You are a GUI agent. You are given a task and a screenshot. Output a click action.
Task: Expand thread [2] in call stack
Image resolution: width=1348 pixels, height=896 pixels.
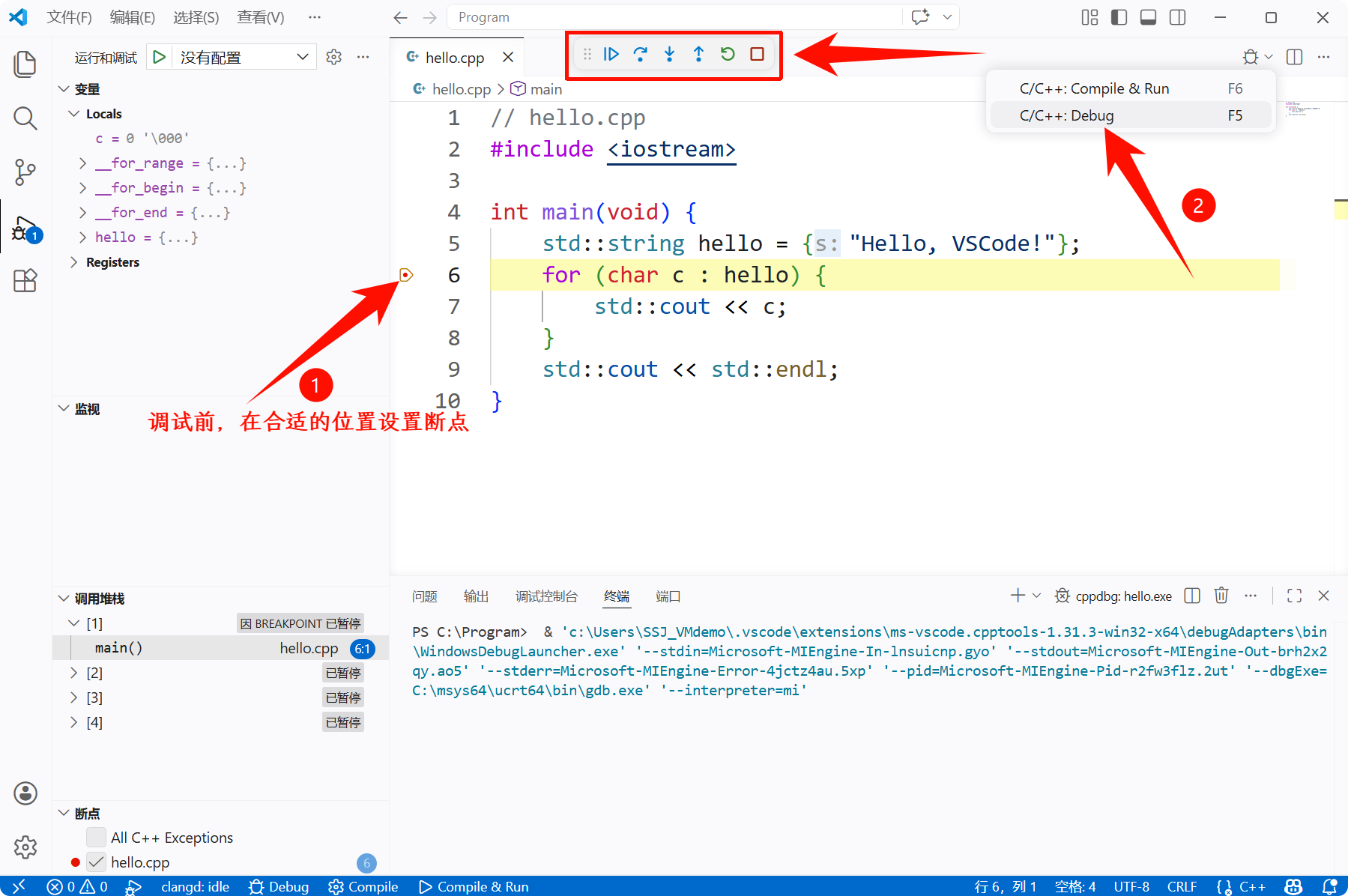point(73,673)
